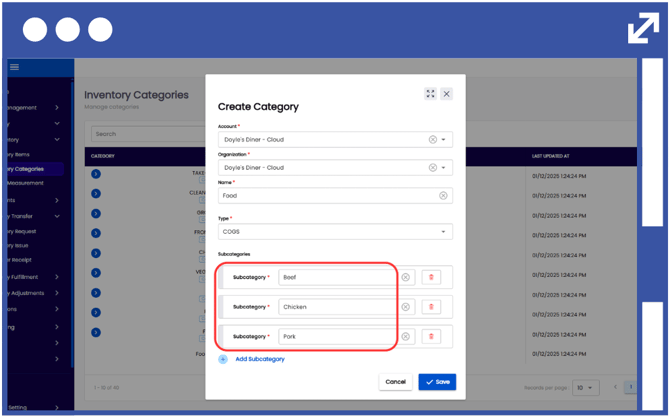This screenshot has height=417, width=670.
Task: Click the plus icon beside Add Subcategory
Action: pos(223,359)
